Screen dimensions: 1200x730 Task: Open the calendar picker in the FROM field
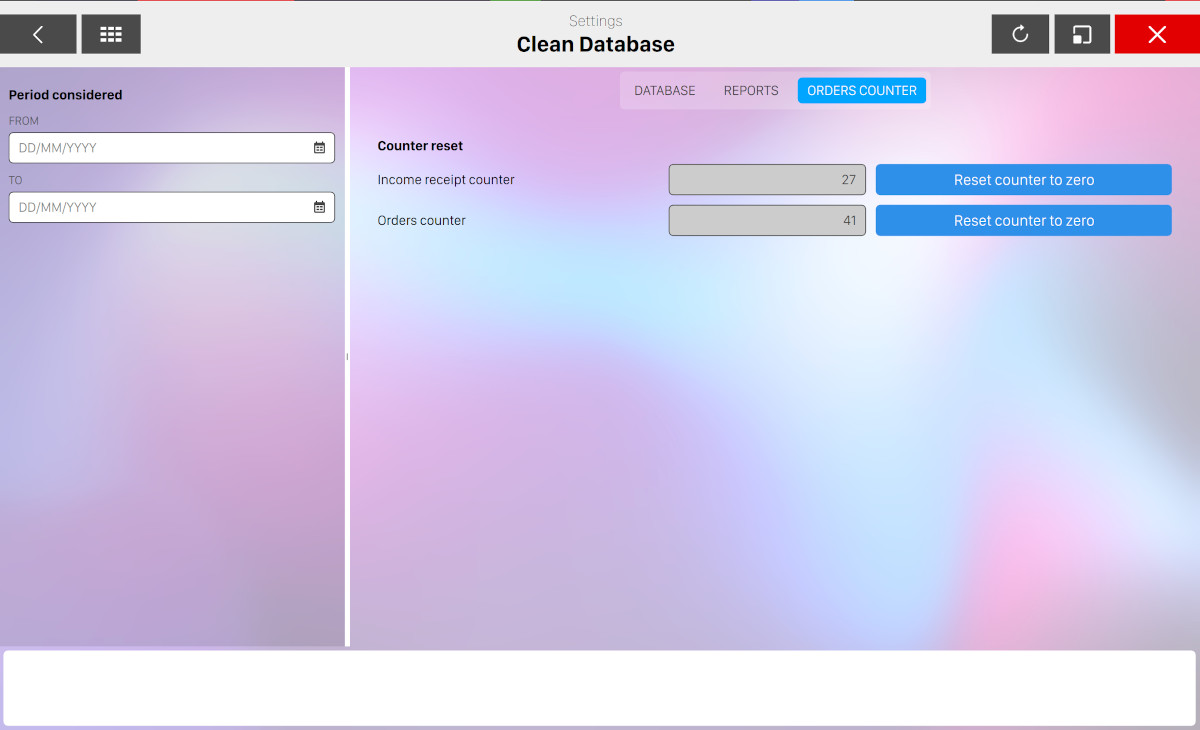coord(319,148)
